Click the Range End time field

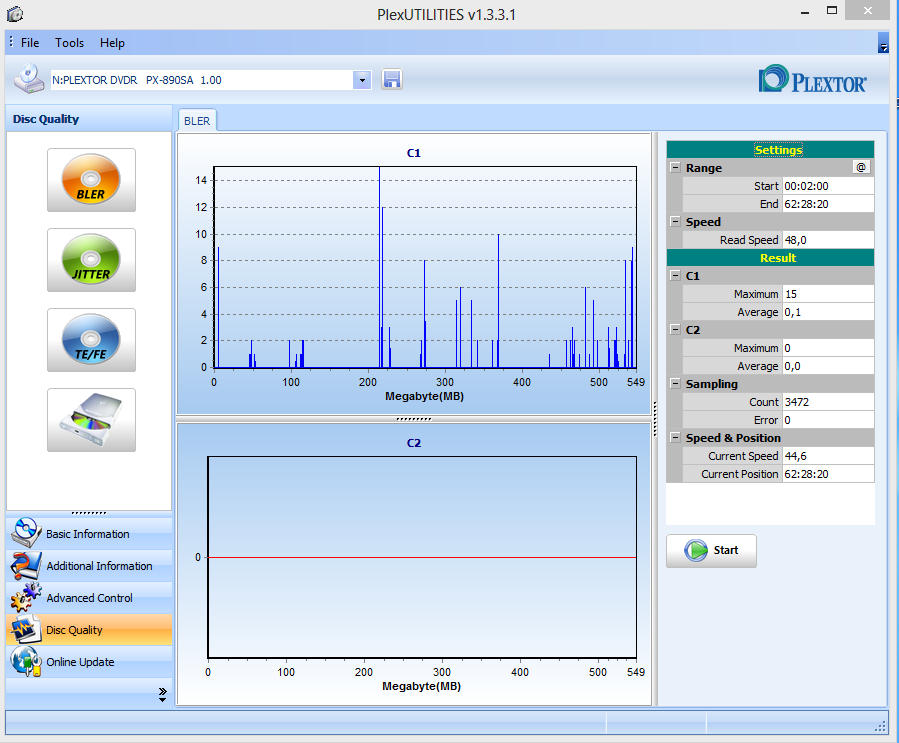click(828, 204)
